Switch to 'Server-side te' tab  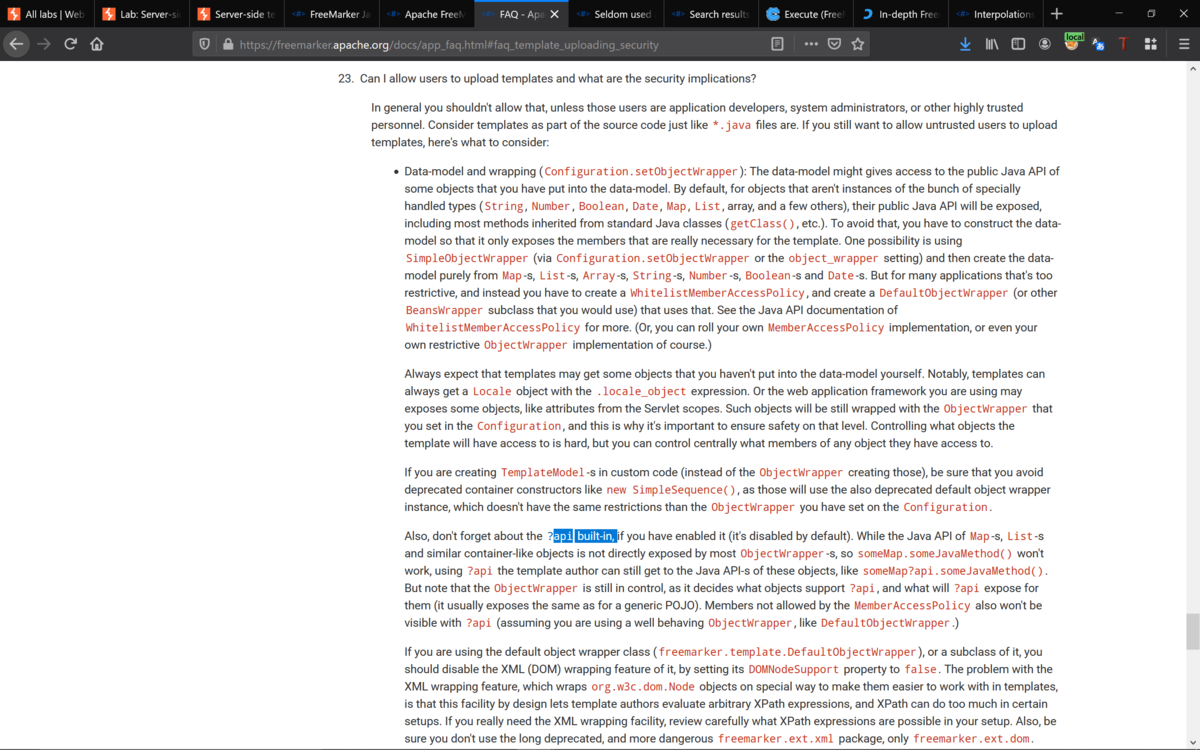235,14
